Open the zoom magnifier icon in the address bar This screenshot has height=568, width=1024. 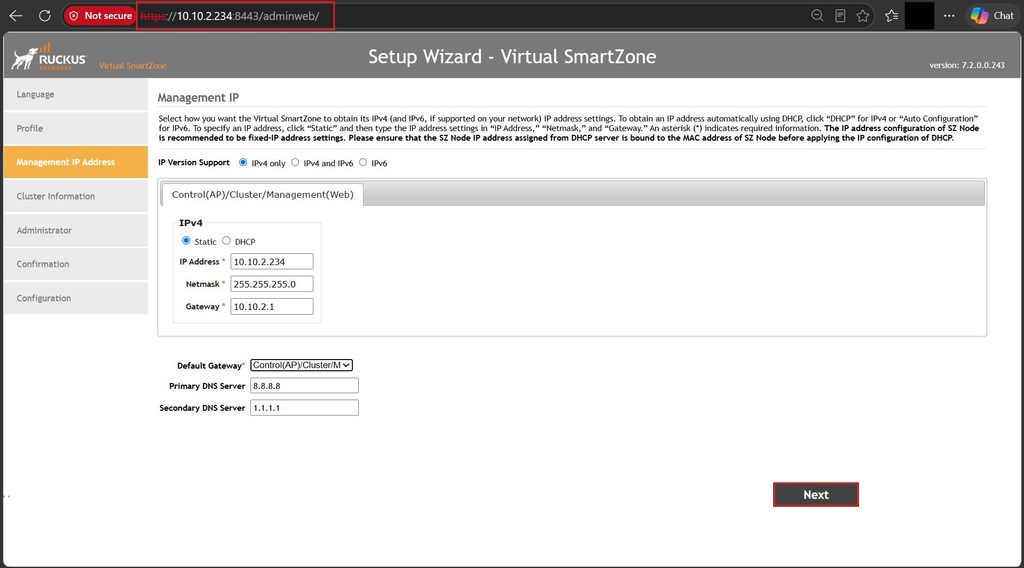817,16
